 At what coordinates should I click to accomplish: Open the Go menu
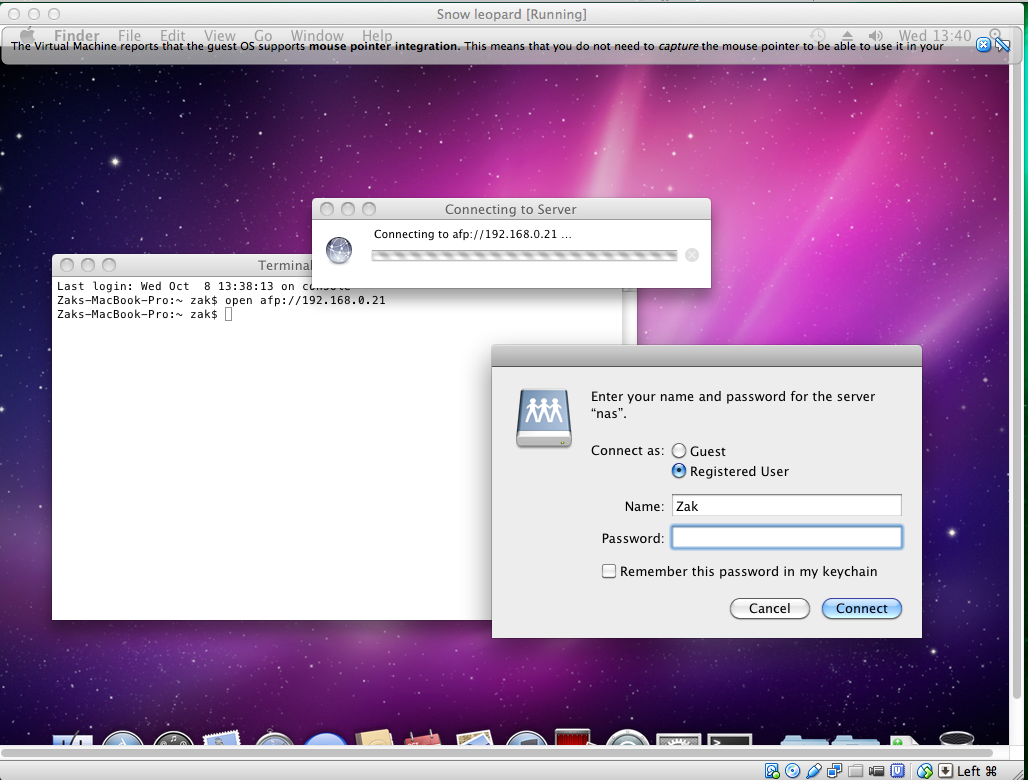click(263, 35)
